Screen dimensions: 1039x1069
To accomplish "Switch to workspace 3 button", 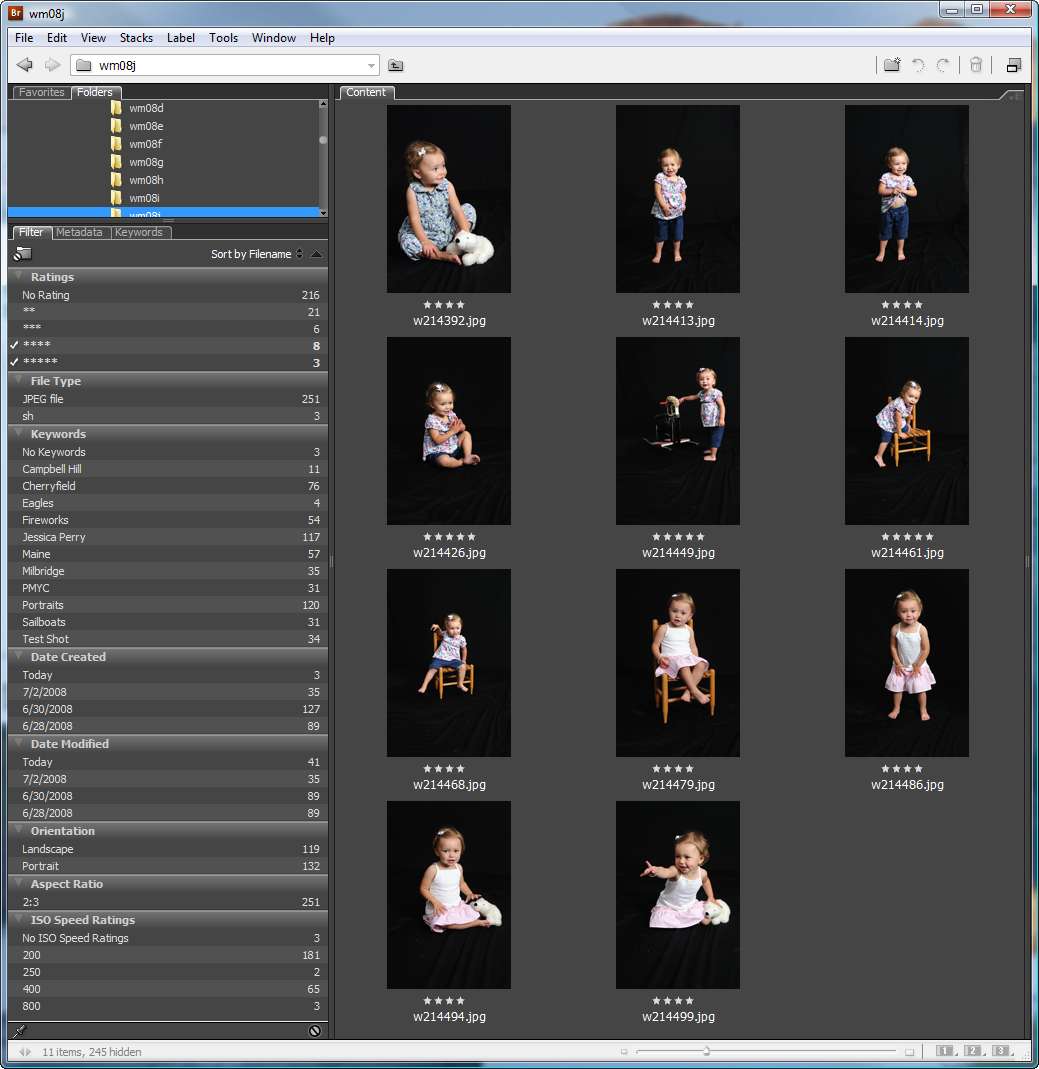I will (1002, 1051).
